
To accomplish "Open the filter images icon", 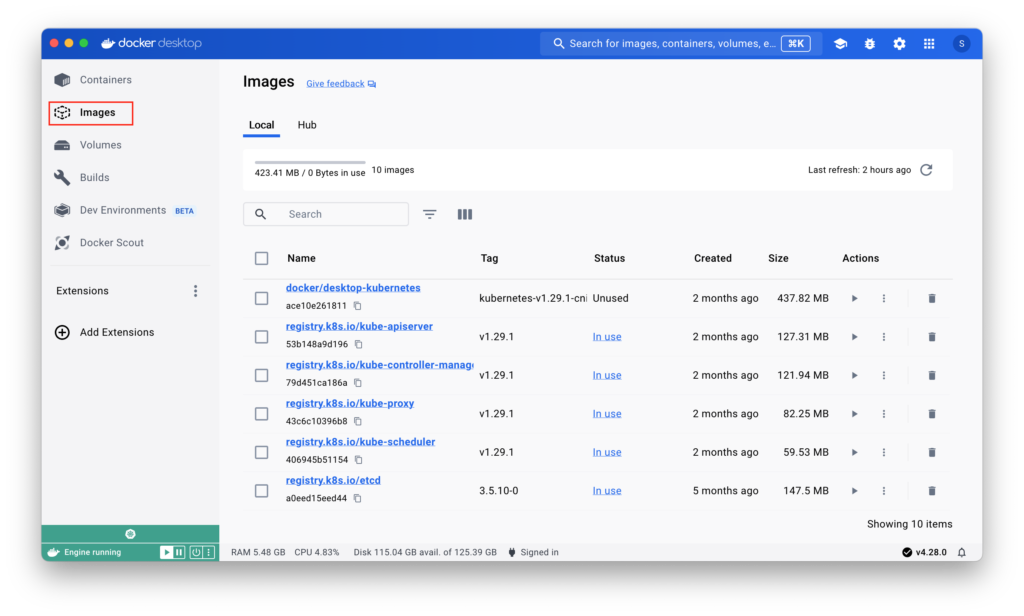I will [x=430, y=214].
